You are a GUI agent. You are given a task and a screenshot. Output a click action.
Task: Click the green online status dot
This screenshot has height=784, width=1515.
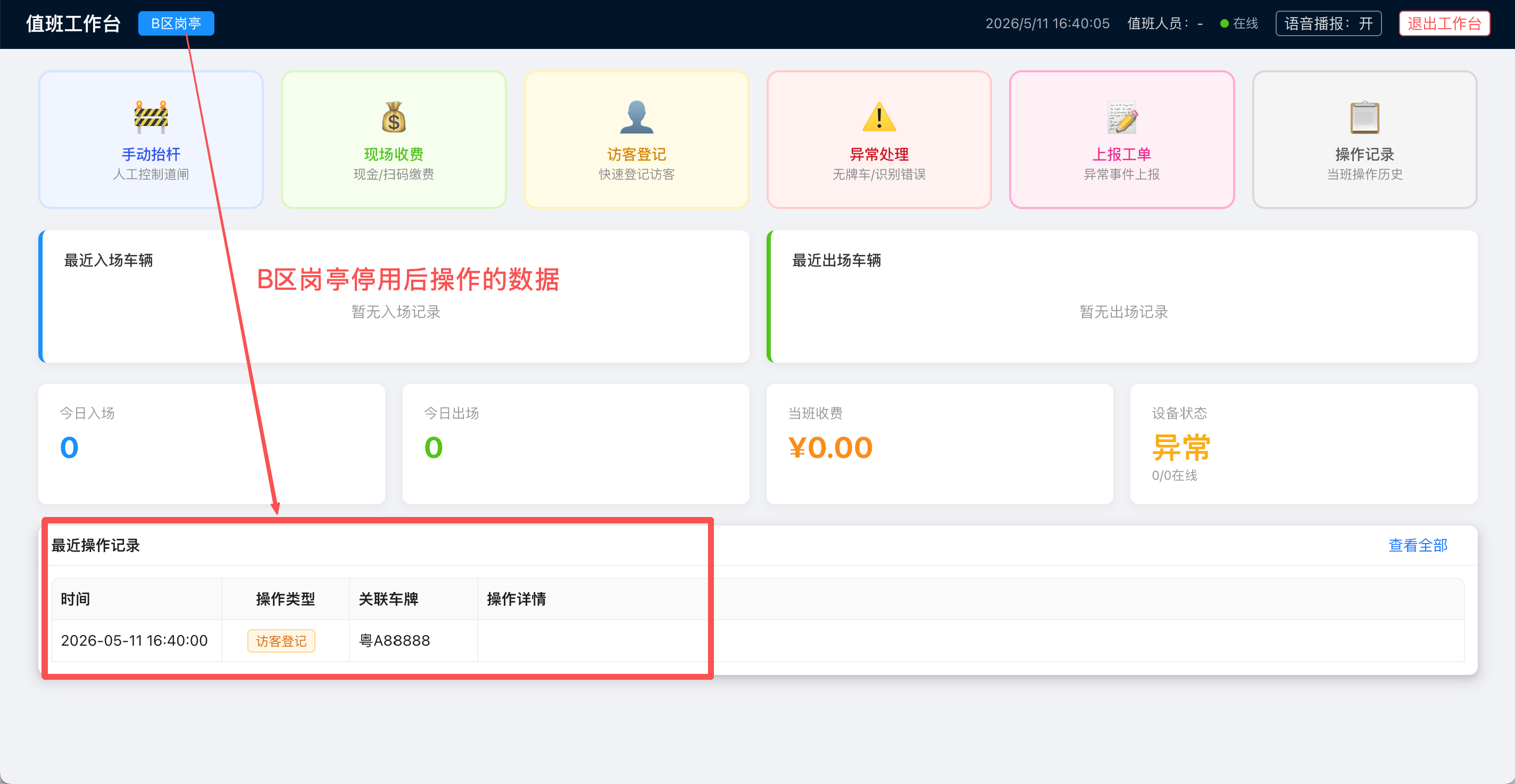coord(1225,23)
